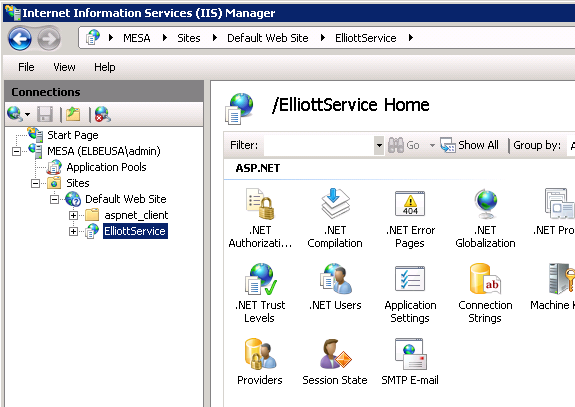Click the globe icon in the address bar
575x407 pixels.
93,37
